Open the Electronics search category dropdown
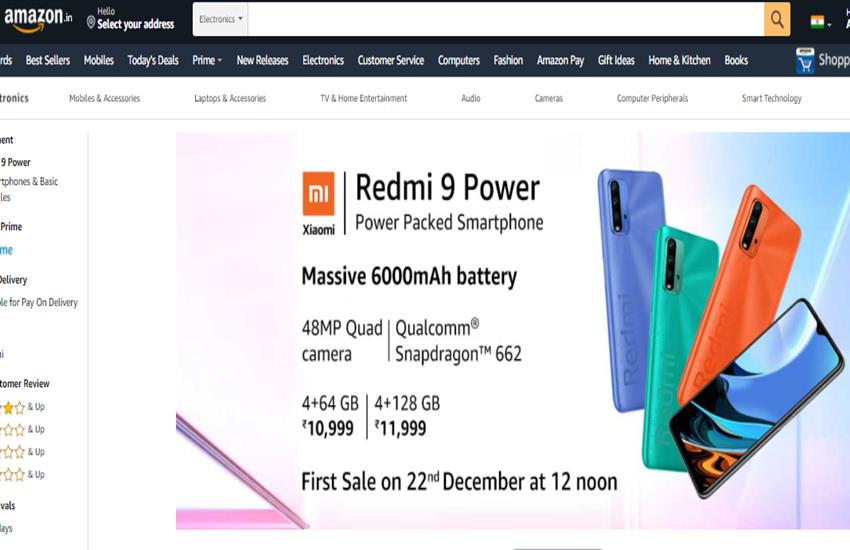 pyautogui.click(x=221, y=20)
